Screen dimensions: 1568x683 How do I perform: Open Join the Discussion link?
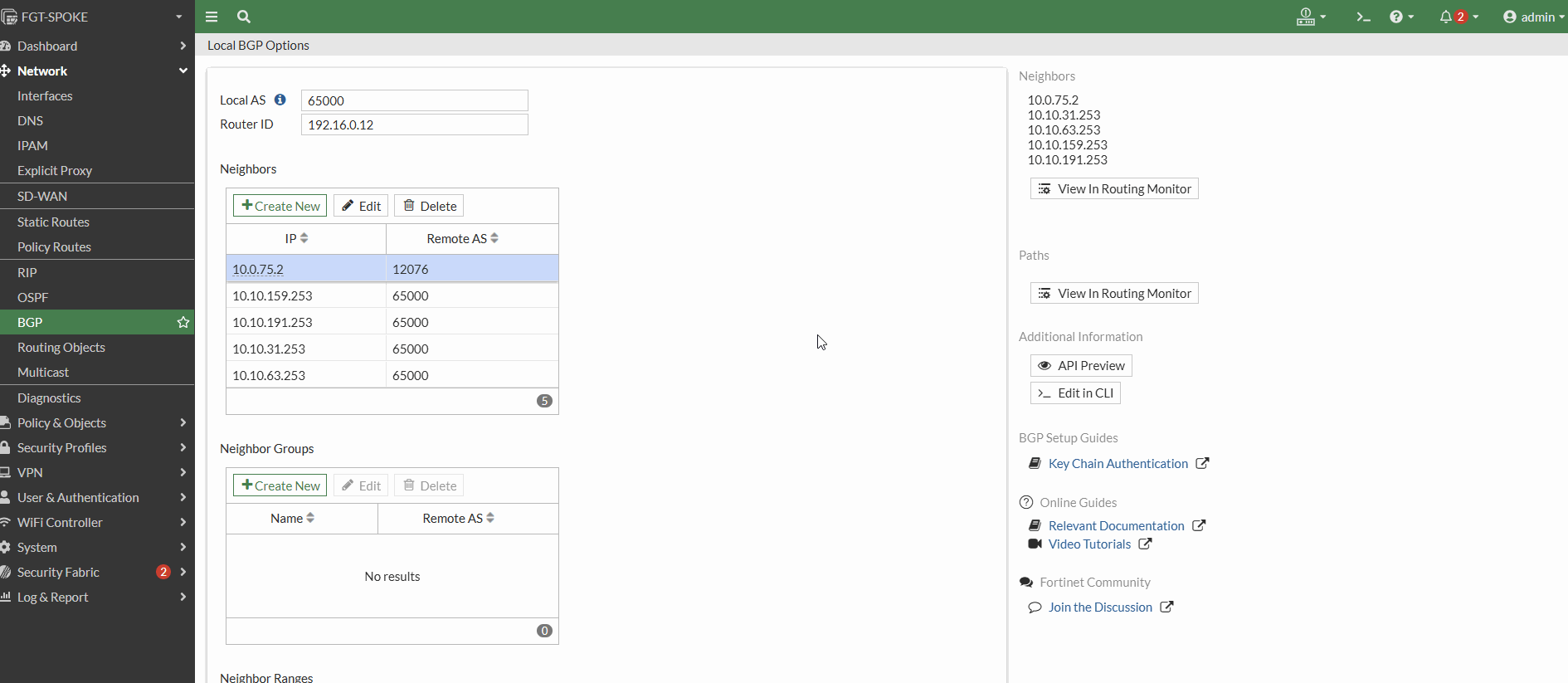click(1100, 607)
